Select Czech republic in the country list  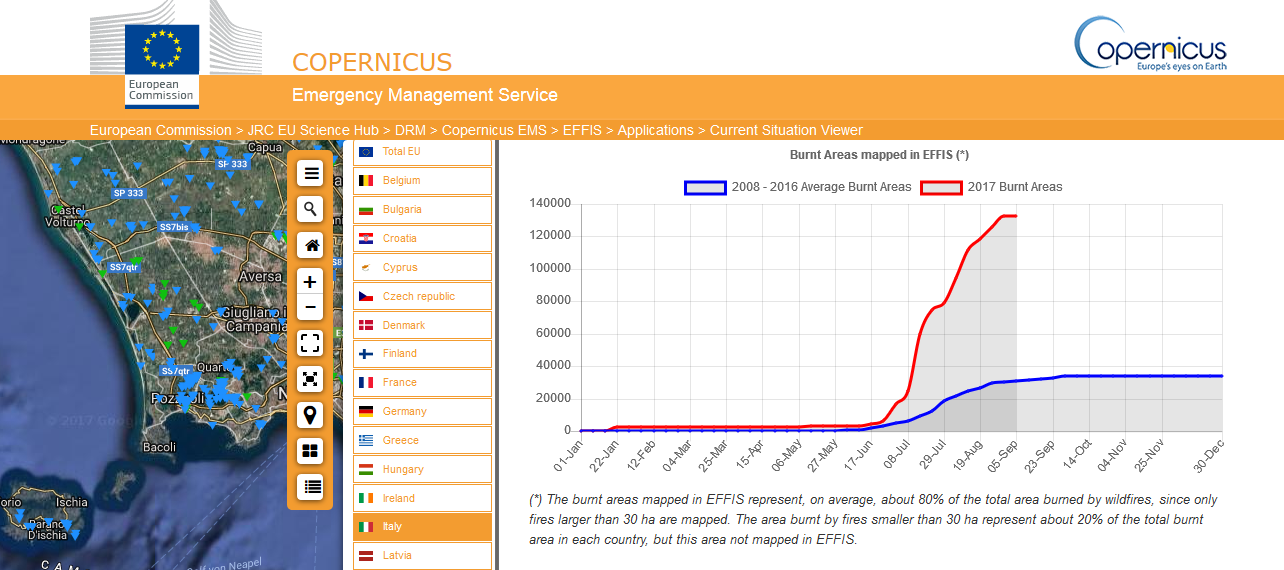[x=422, y=296]
